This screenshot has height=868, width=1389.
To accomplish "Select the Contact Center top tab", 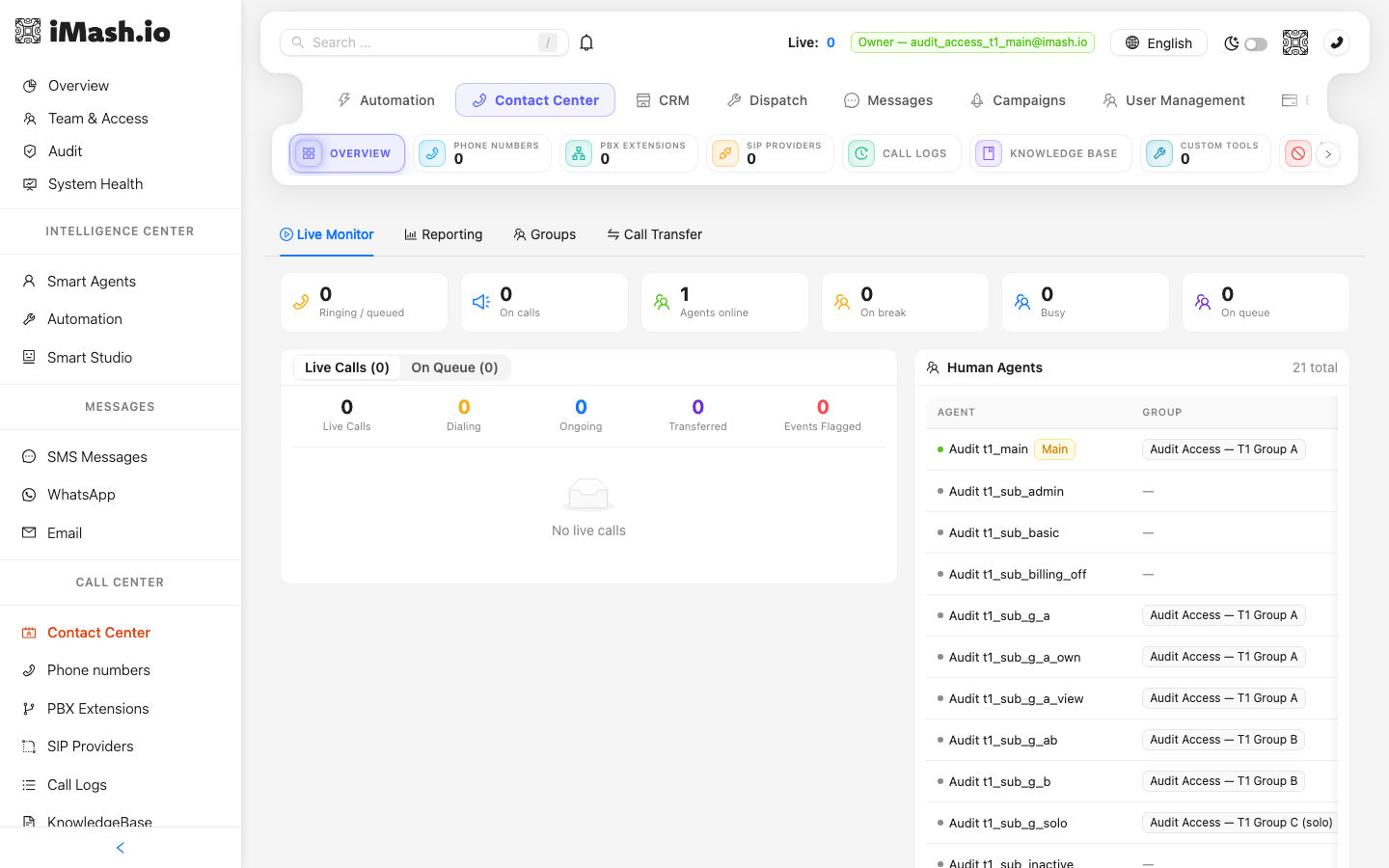I will (535, 100).
